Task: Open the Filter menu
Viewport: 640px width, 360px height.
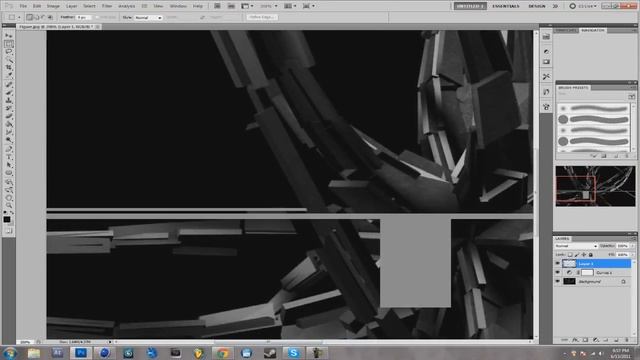Action: point(107,6)
